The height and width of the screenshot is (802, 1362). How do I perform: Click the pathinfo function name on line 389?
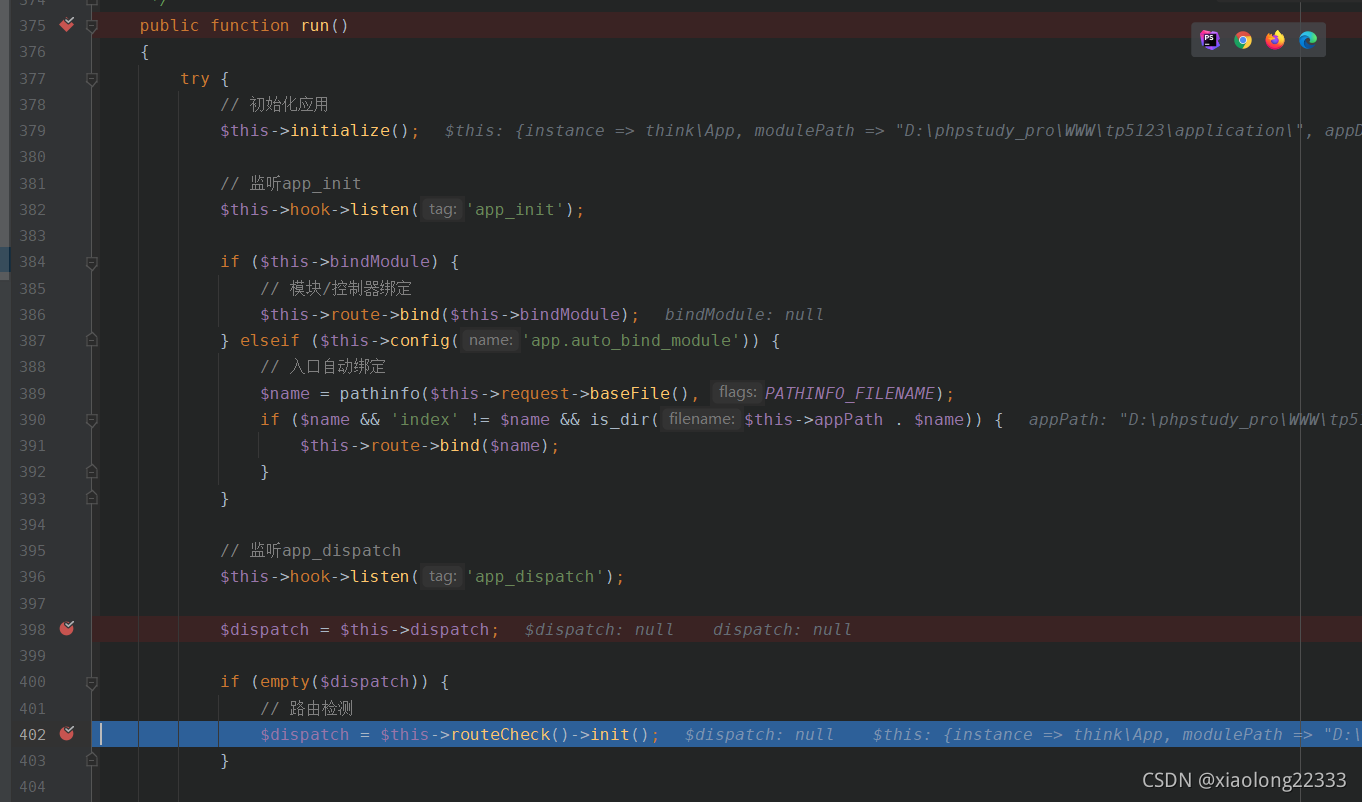click(380, 393)
